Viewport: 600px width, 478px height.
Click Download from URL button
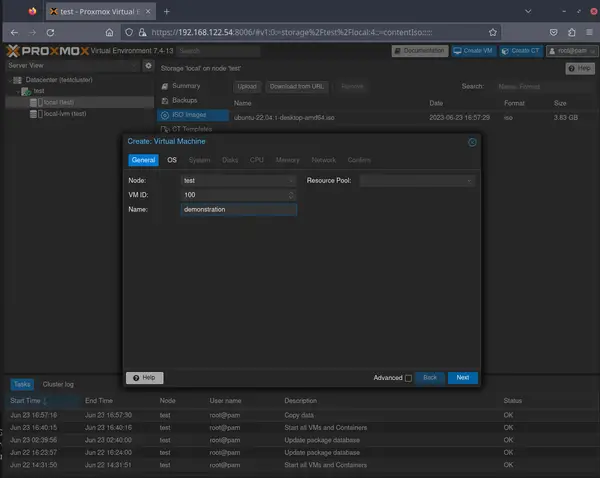297,86
